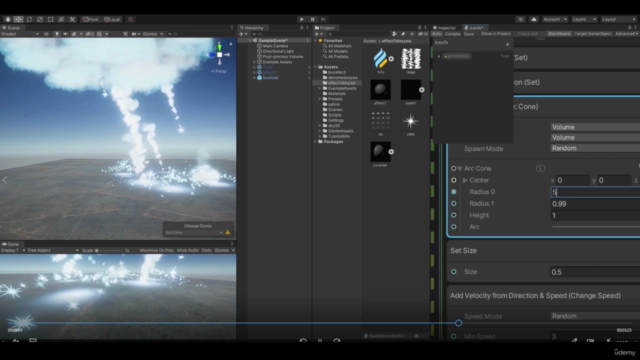Viewport: 640px width, 360px height.
Task: Open the Layers dropdown
Action: [584, 19]
